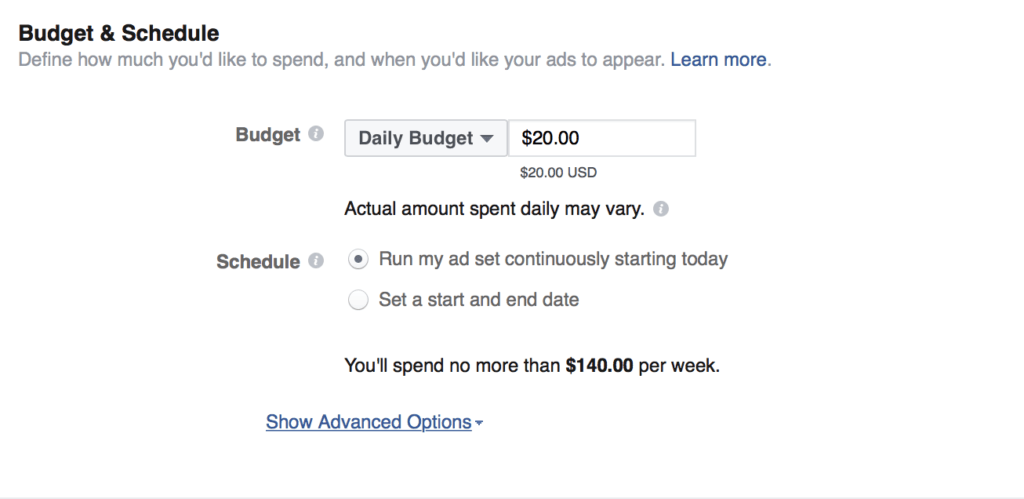Open the Daily Budget dropdown
Screen dimensions: 1024x499
coord(426,138)
